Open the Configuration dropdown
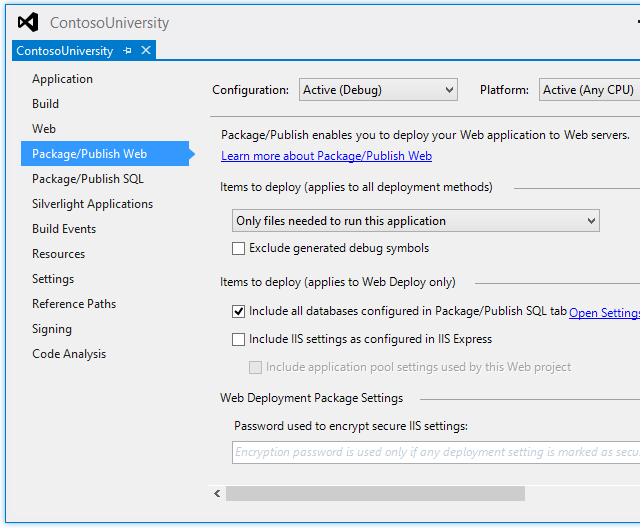 [x=378, y=90]
